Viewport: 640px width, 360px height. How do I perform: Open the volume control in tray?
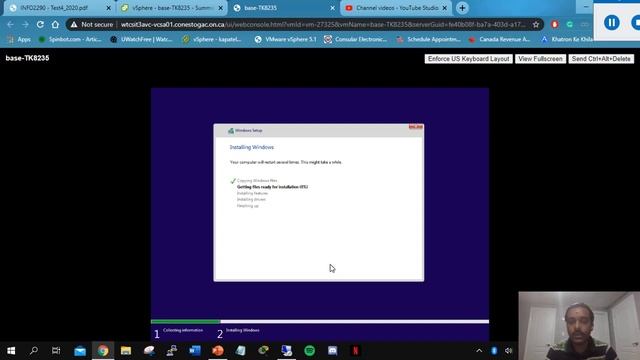pos(508,350)
